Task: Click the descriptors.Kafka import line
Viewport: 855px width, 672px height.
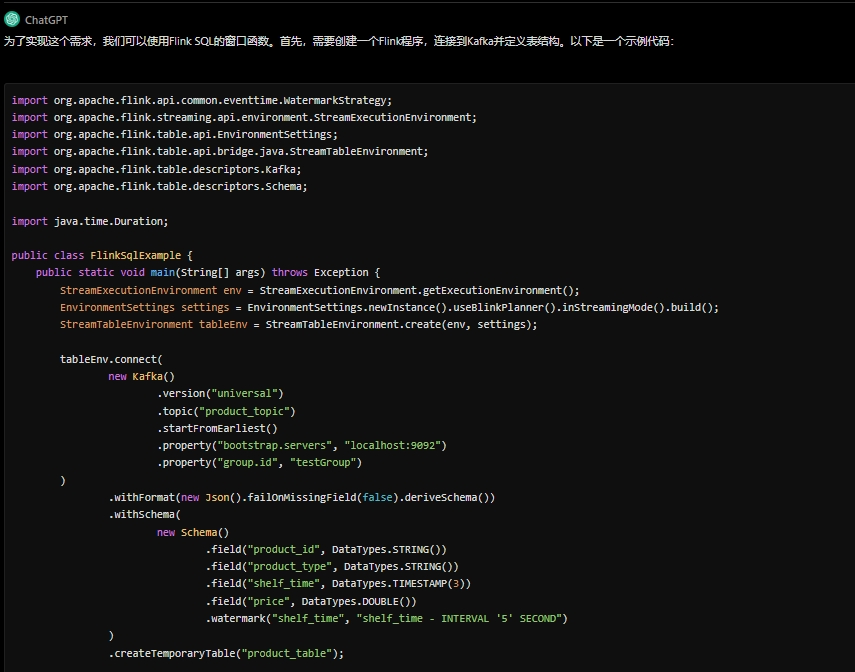Action: 156,169
